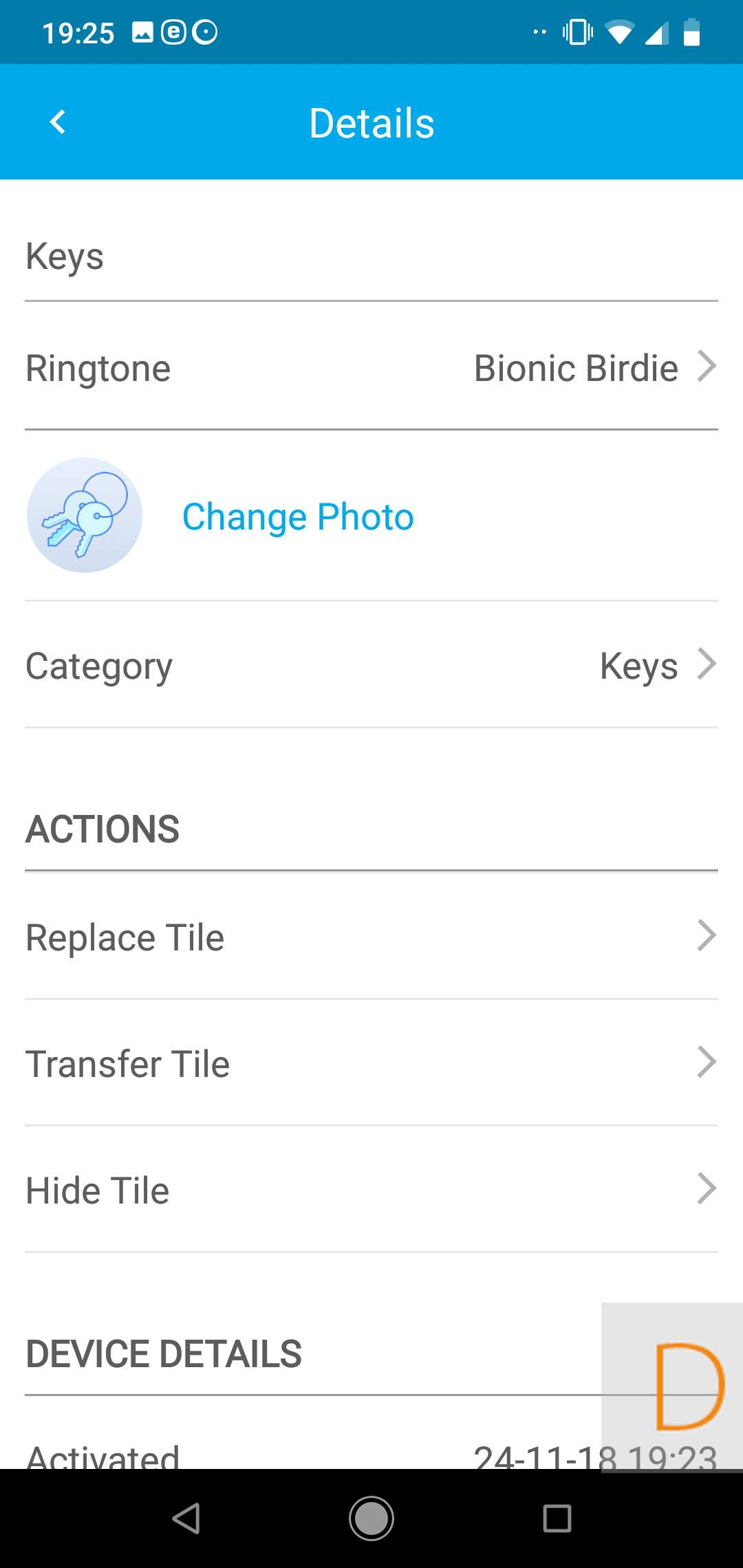743x1568 pixels.
Task: Open the Replace Tile option
Action: coord(125,937)
